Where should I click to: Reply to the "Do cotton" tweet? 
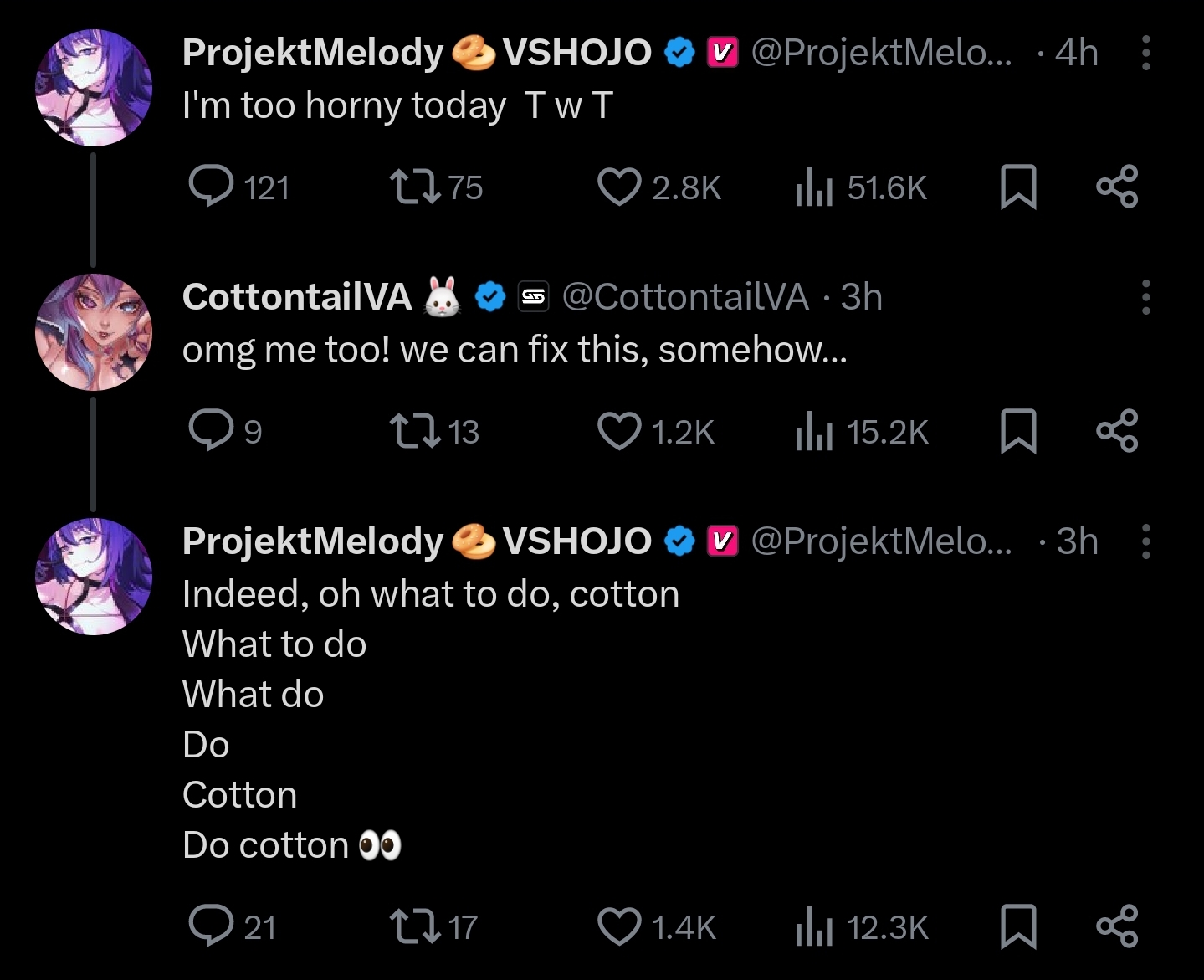(211, 926)
